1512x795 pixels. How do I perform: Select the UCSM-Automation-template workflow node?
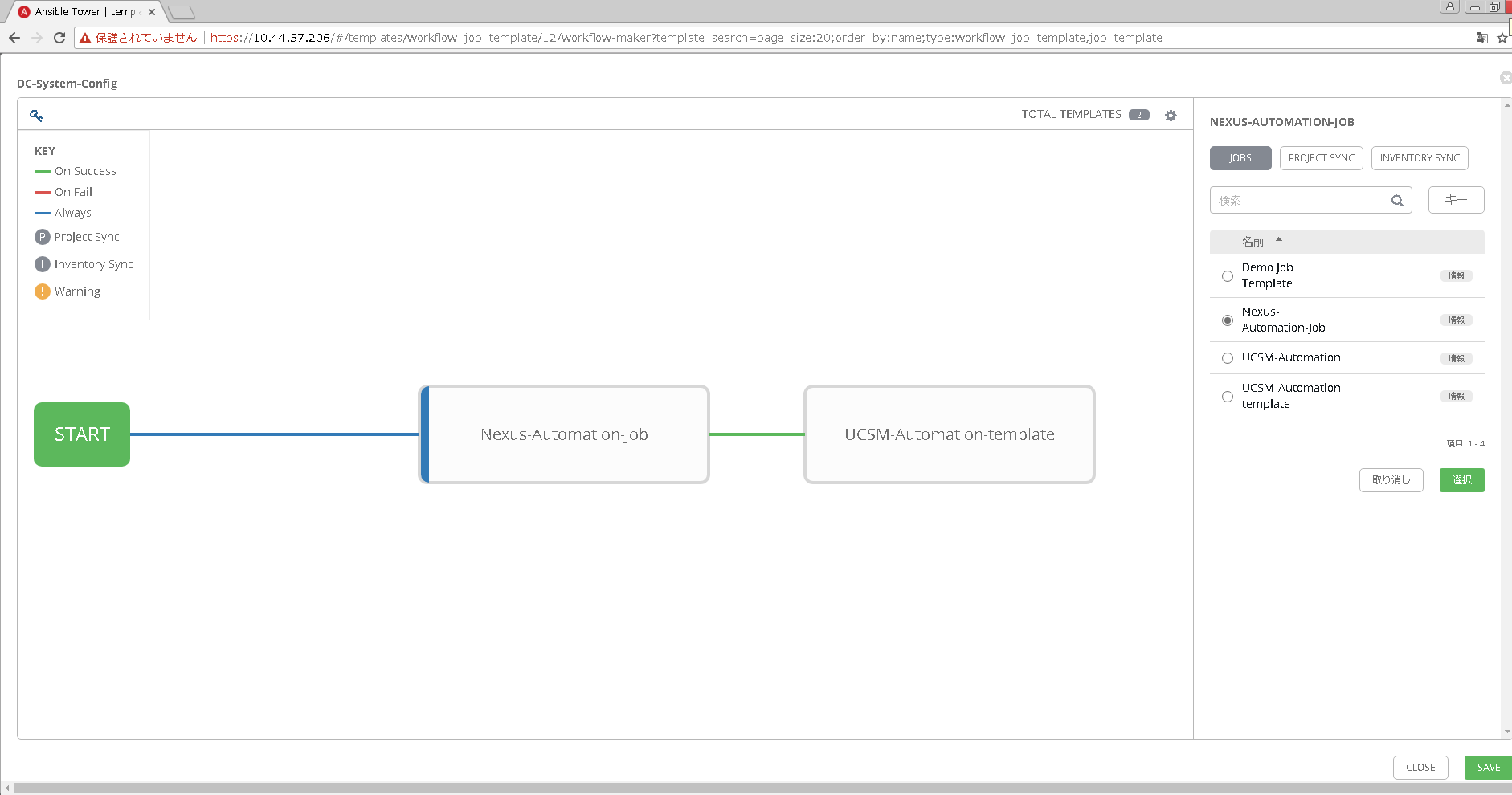pyautogui.click(x=950, y=434)
